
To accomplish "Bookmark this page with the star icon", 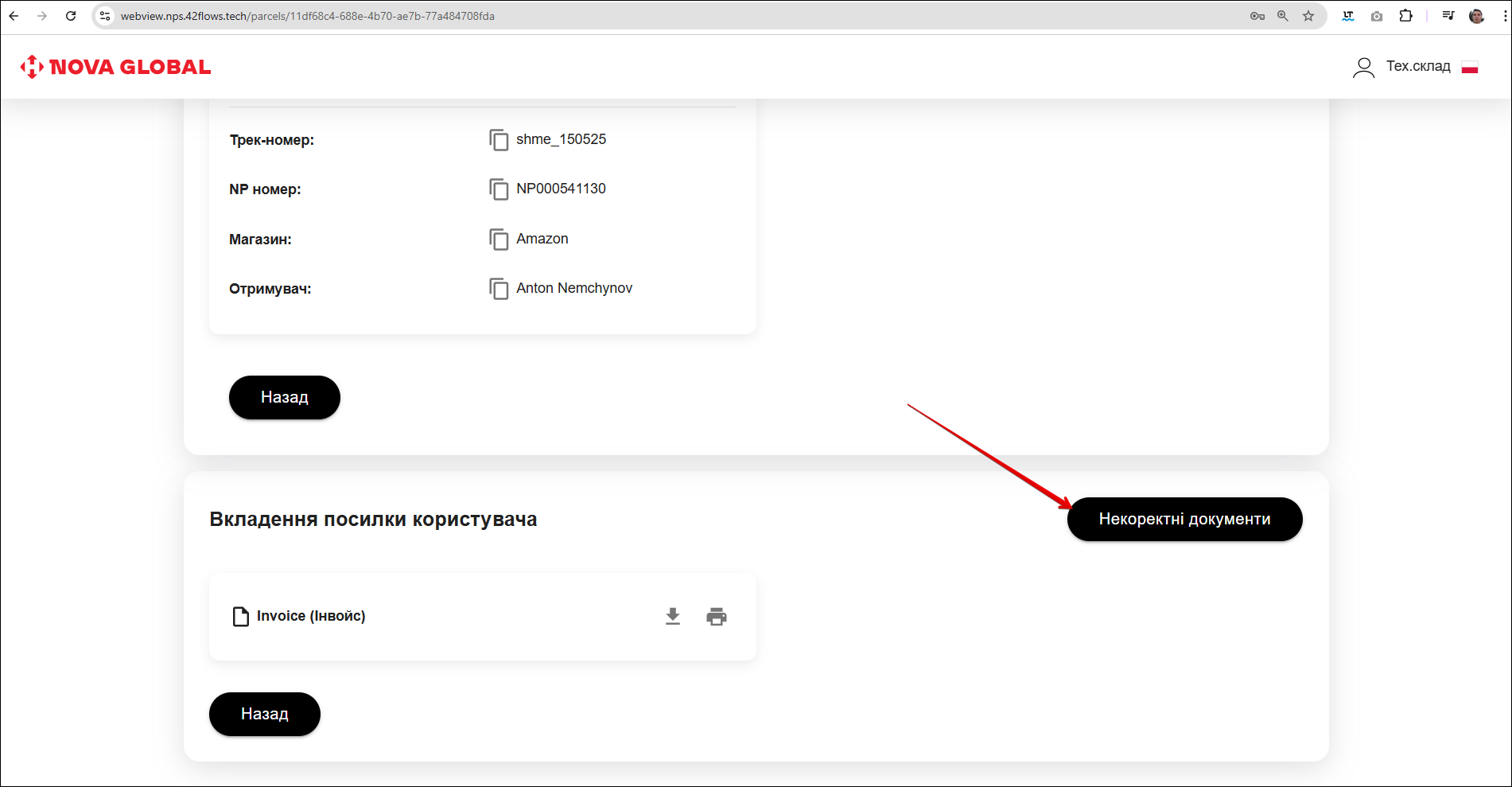I will pos(1308,16).
